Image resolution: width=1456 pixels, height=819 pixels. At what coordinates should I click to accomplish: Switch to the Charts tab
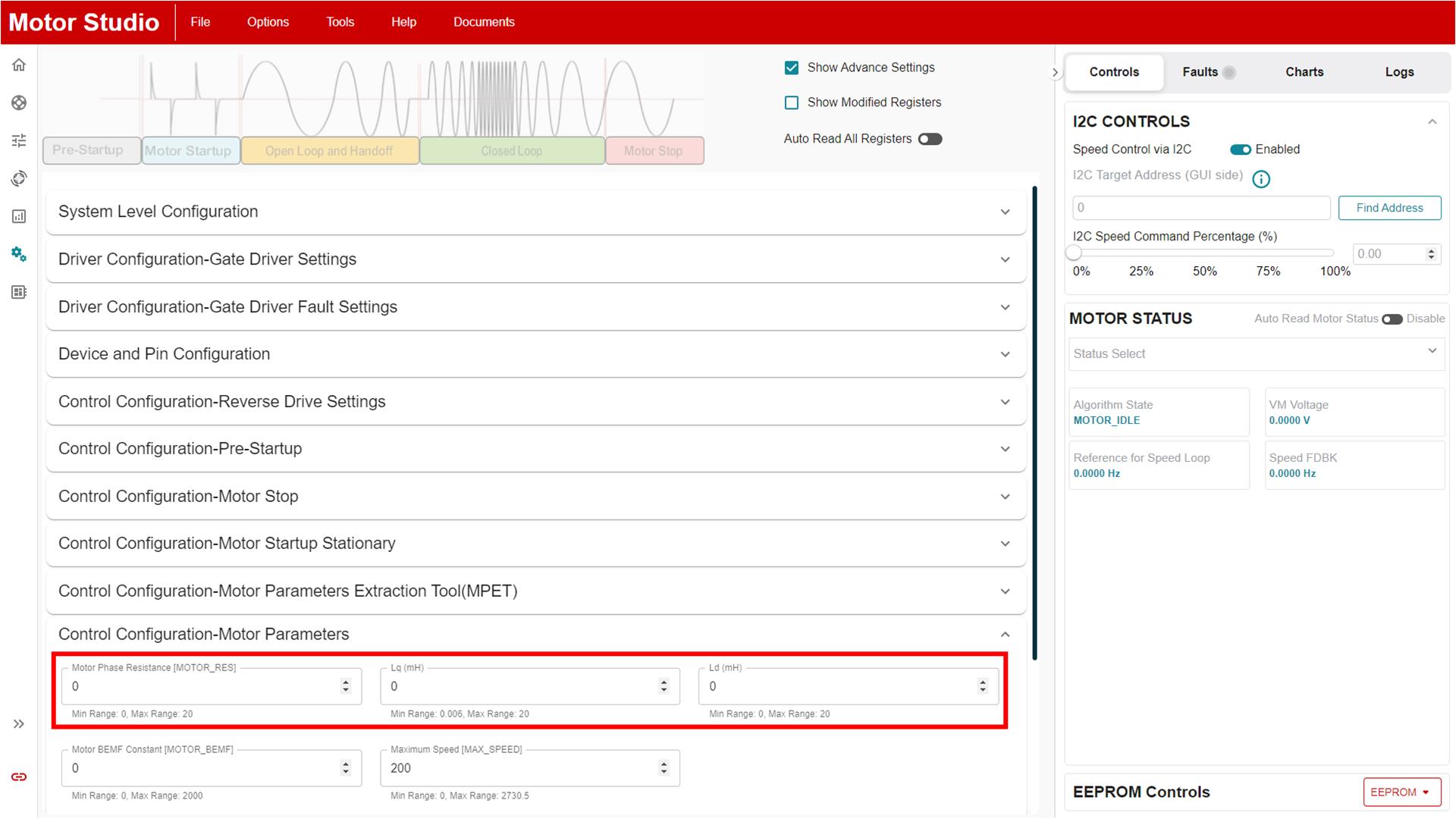click(x=1304, y=72)
